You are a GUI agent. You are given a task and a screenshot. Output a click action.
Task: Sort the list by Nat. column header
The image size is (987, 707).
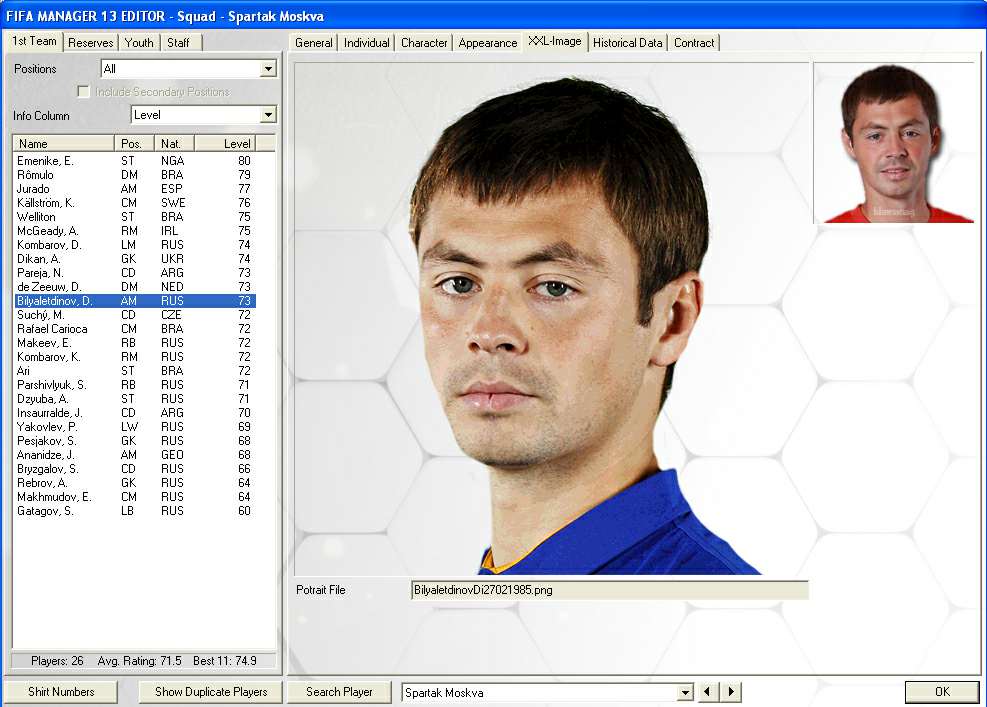(x=174, y=144)
